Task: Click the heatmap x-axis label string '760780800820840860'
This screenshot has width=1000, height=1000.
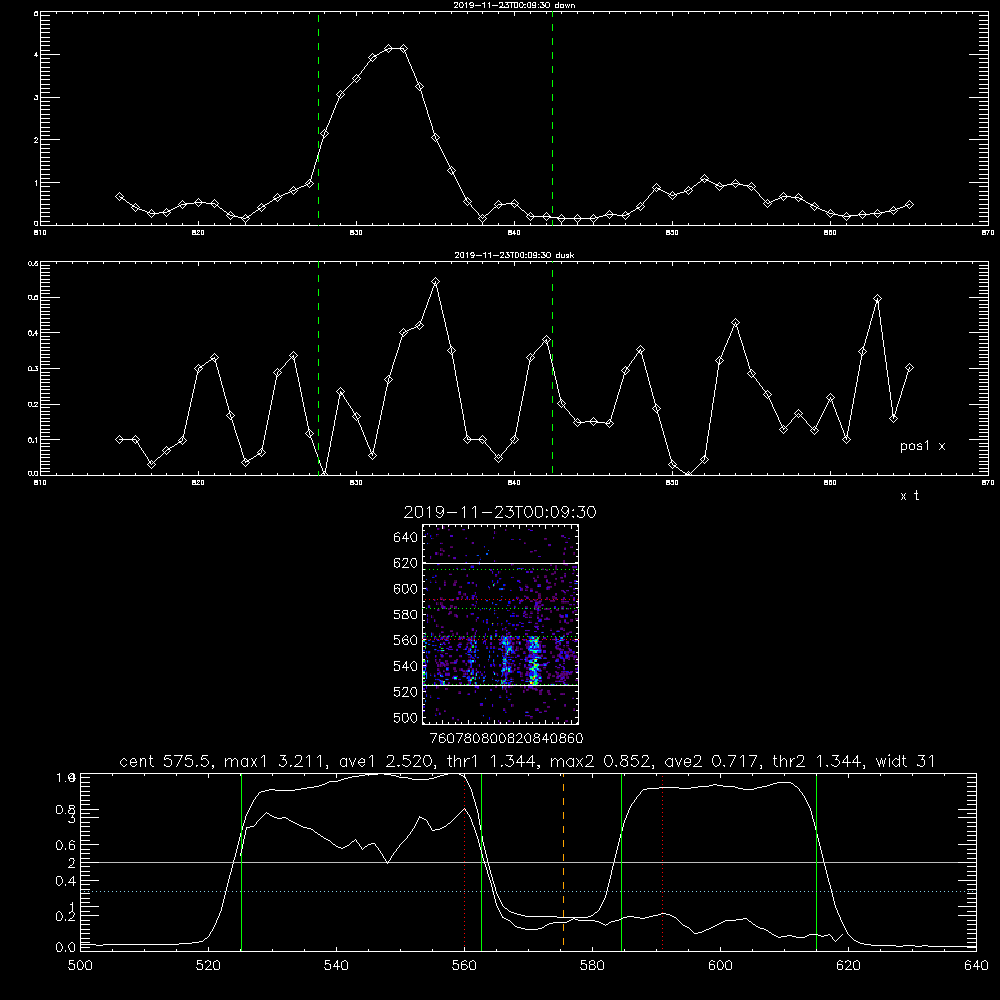Action: (x=506, y=739)
